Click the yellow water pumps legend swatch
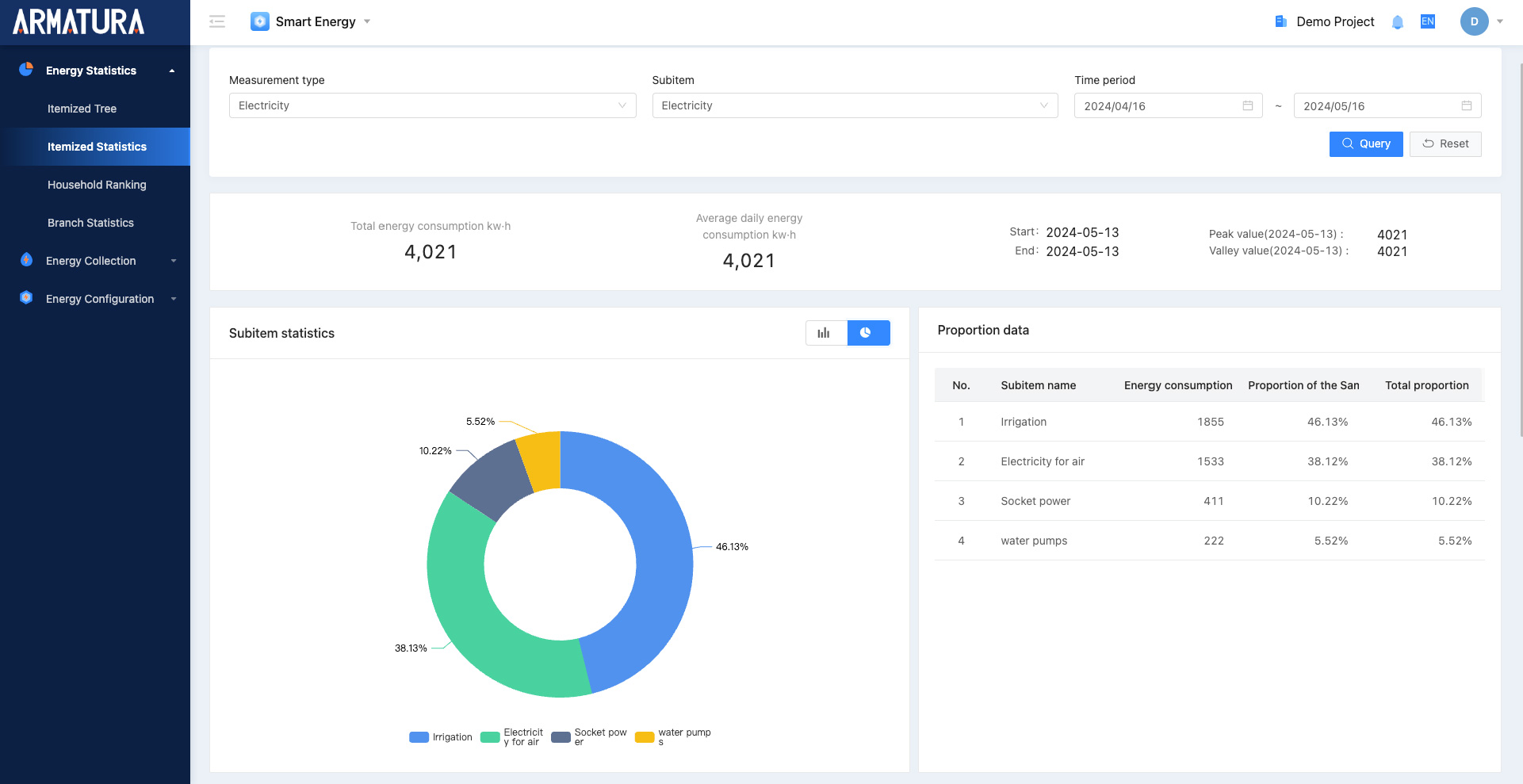Screen dimensions: 1523x784 pyautogui.click(x=644, y=737)
